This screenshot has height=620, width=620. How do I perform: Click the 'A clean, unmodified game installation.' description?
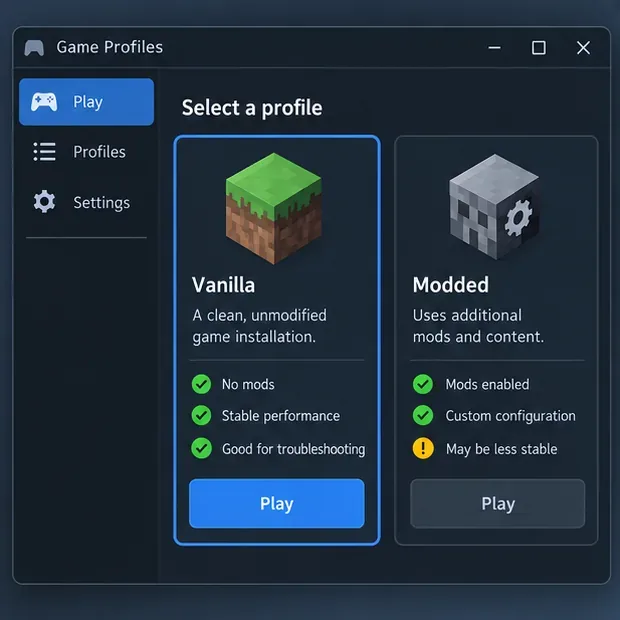[259, 326]
